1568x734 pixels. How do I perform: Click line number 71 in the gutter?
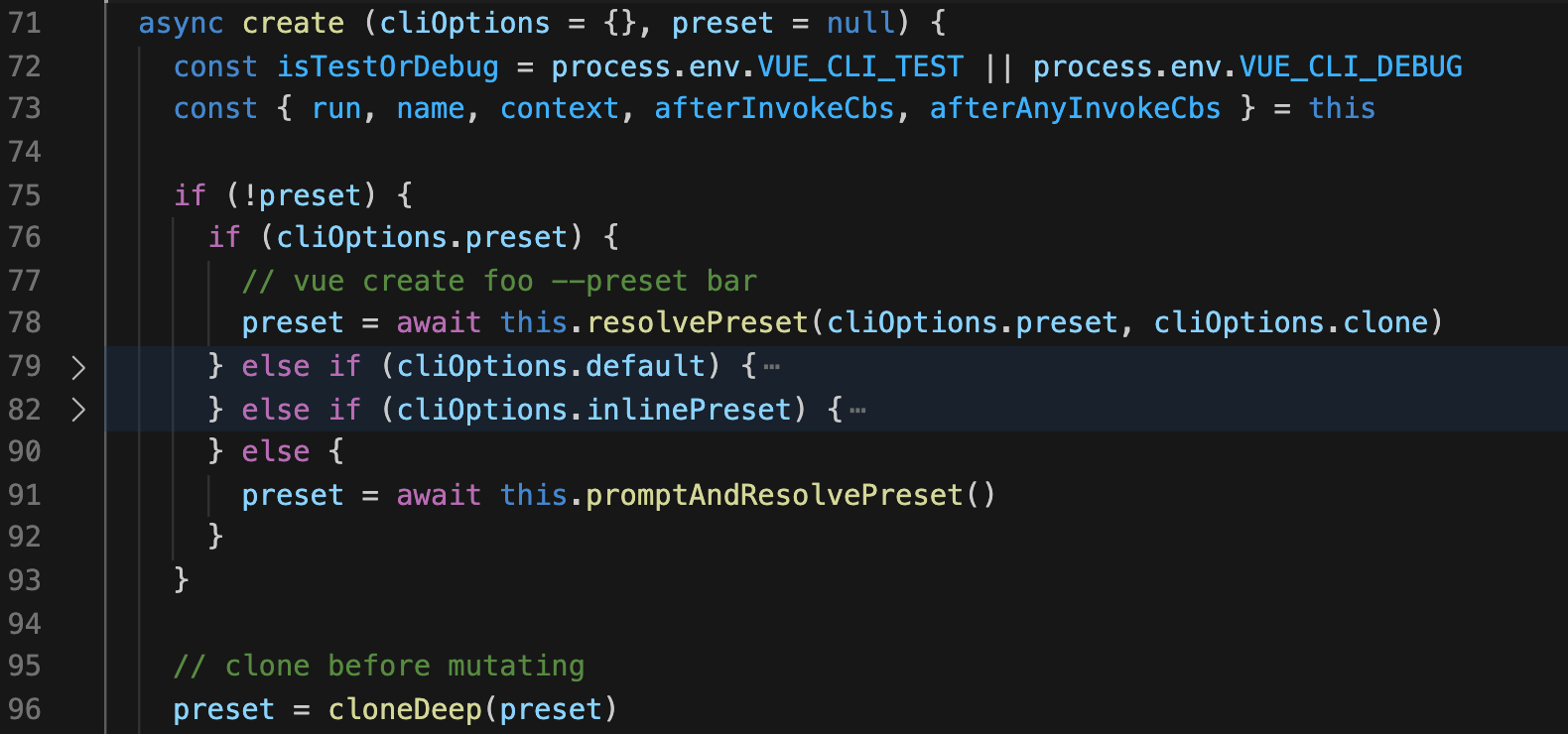tap(25, 23)
